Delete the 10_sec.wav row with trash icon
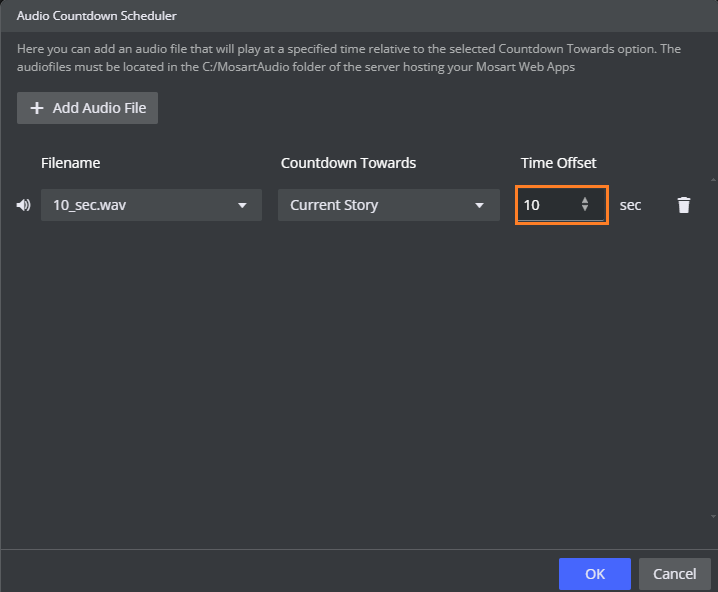This screenshot has width=718, height=592. [684, 205]
